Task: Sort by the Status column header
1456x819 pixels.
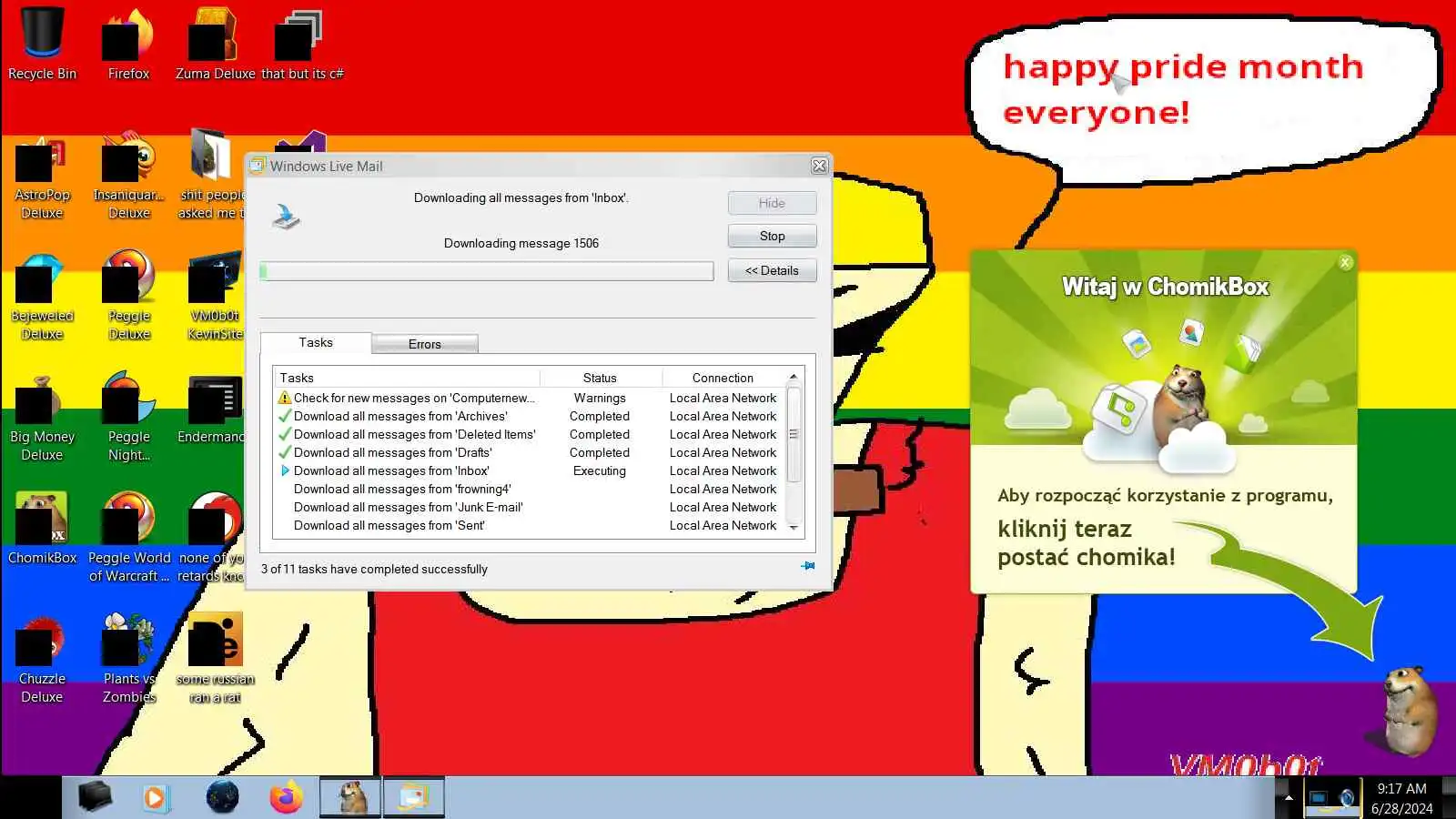Action: (600, 378)
